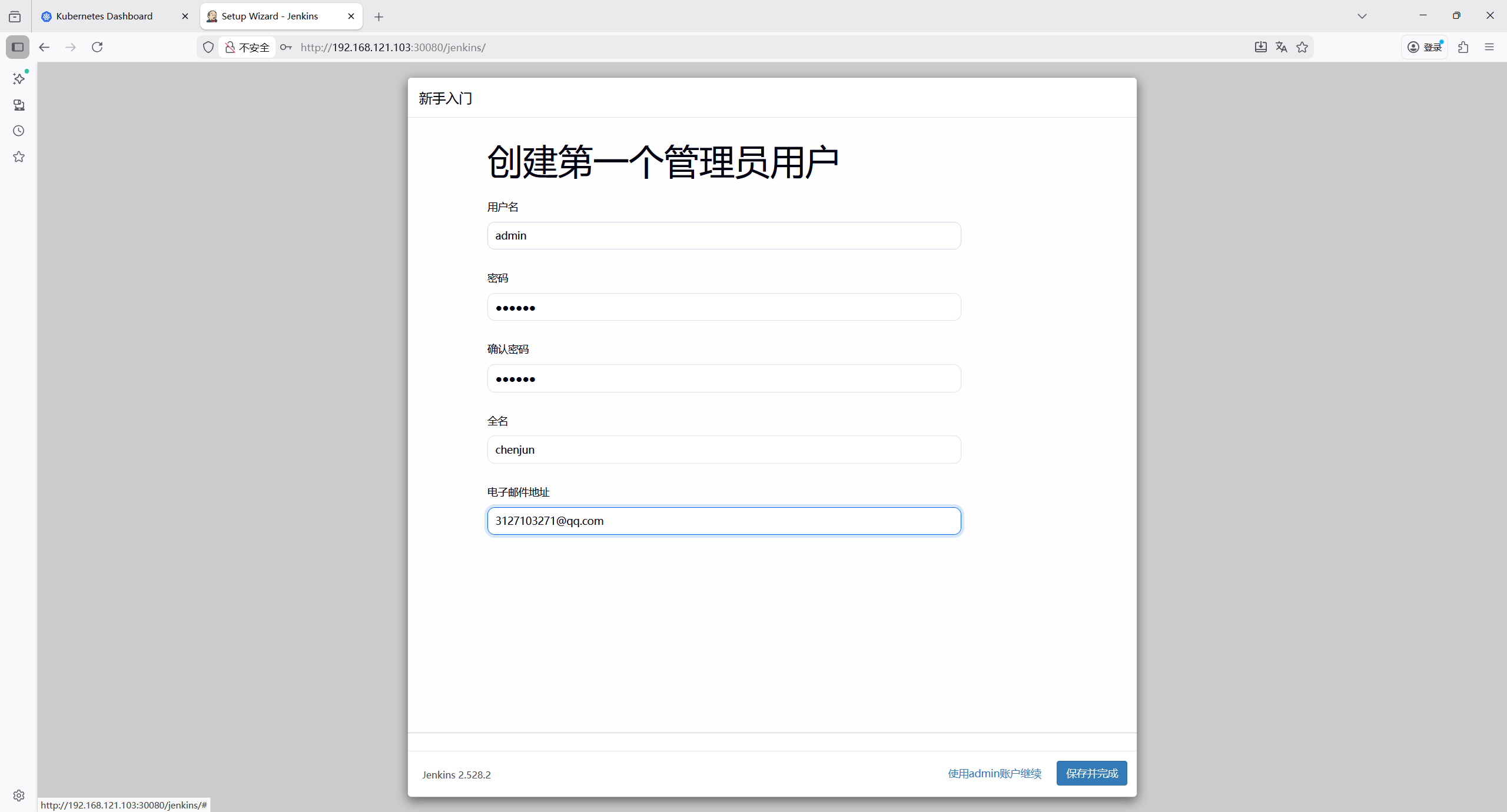Expand the list all tabs chevron
Image resolution: width=1507 pixels, height=812 pixels.
[1362, 16]
